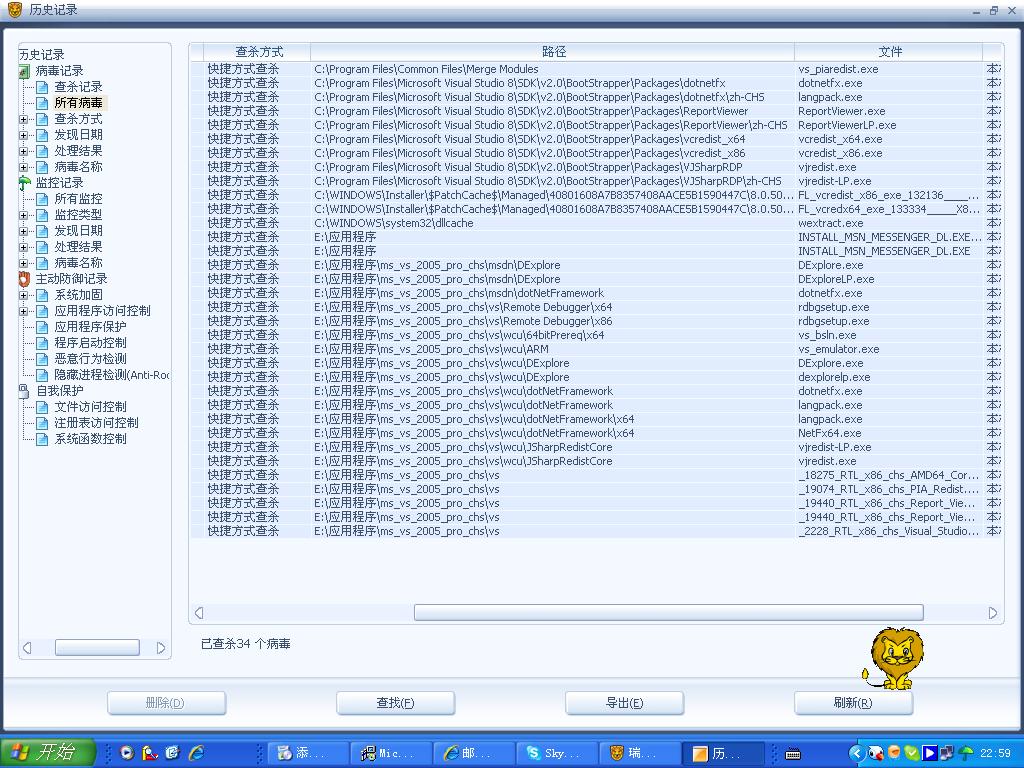This screenshot has width=1024, height=768.
Task: Click the second quick launch icon
Action: point(150,753)
